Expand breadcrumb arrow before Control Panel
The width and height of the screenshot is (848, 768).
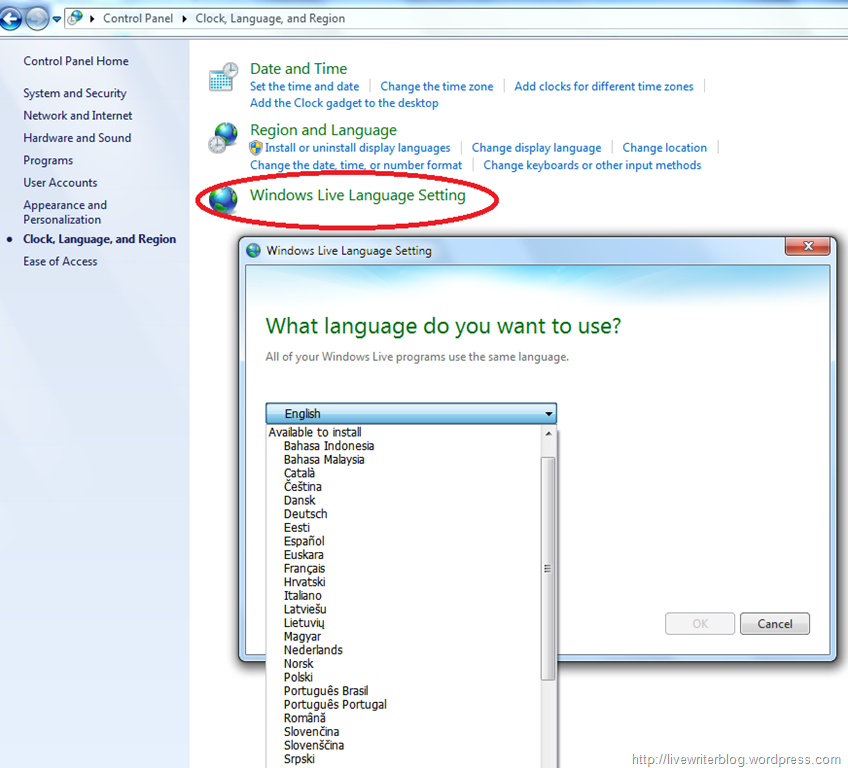92,19
